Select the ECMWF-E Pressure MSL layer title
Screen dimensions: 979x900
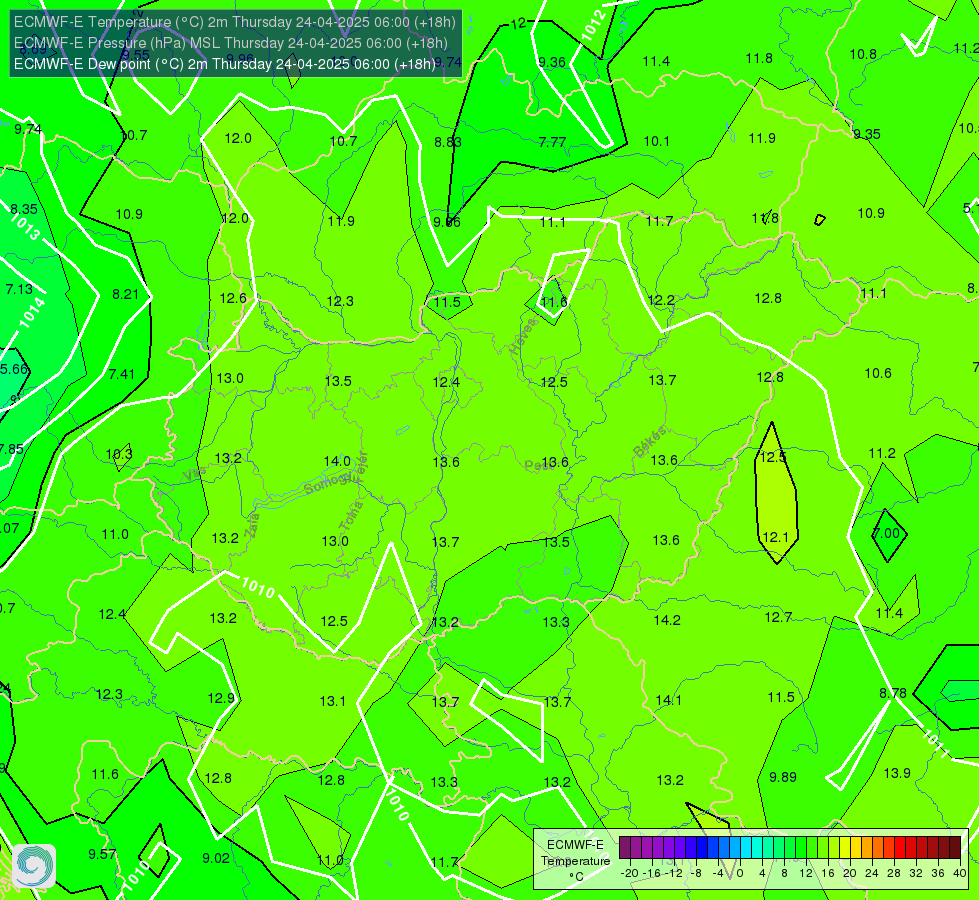tap(230, 43)
